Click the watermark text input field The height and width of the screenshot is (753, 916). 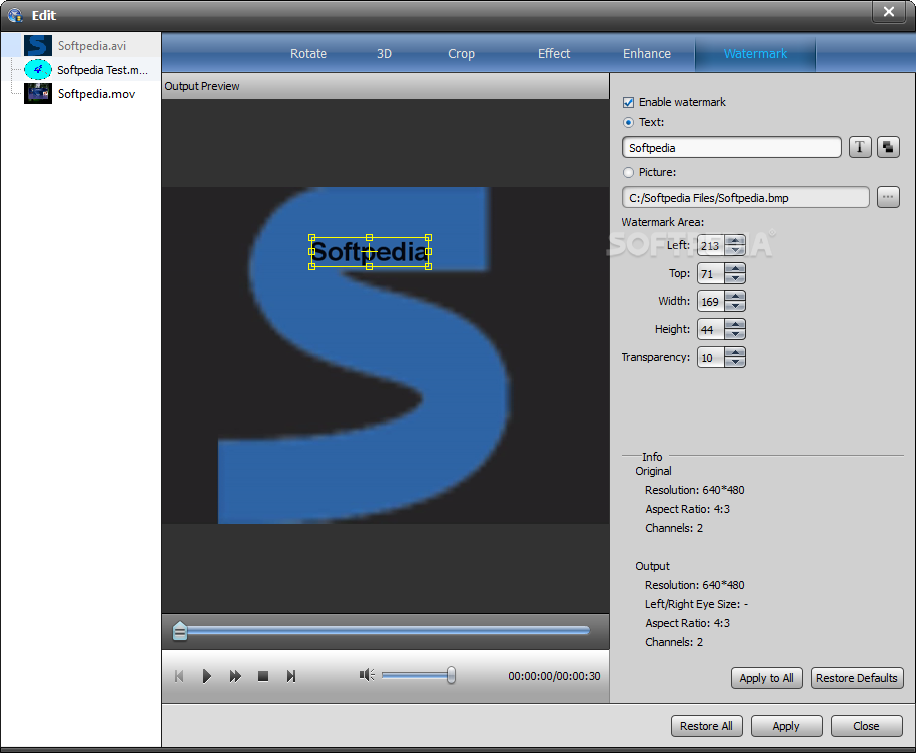click(731, 148)
